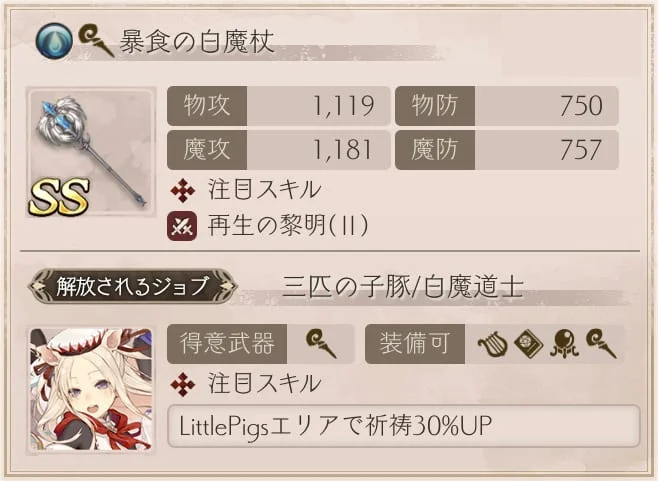Open the 三匹の子豚/白魔道士 job title

coord(403,287)
